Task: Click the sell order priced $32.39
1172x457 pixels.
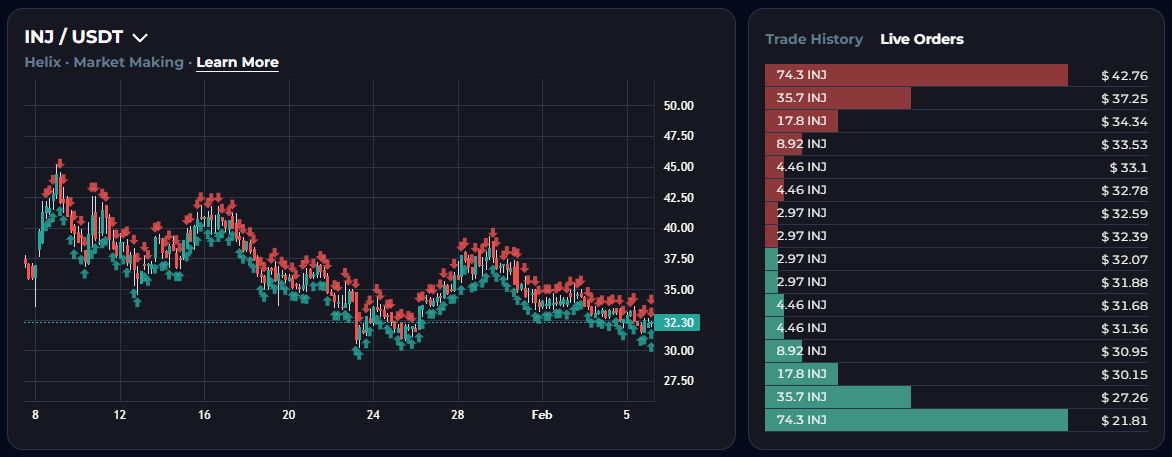Action: [956, 236]
